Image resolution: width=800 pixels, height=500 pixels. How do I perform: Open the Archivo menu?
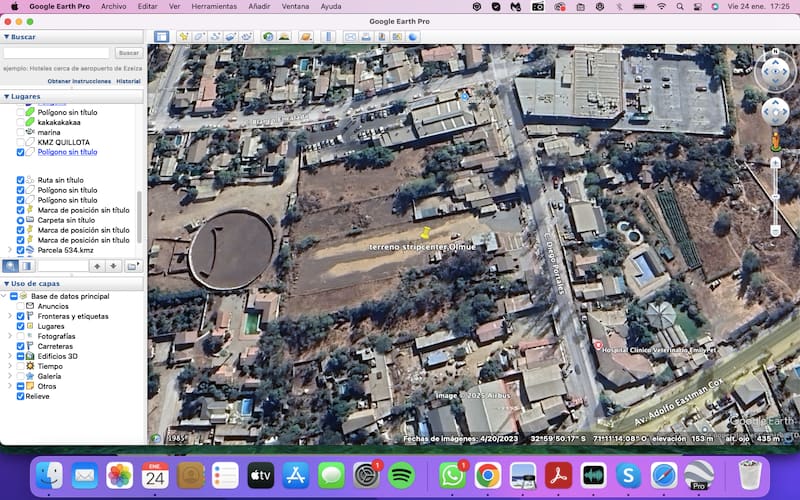click(113, 6)
